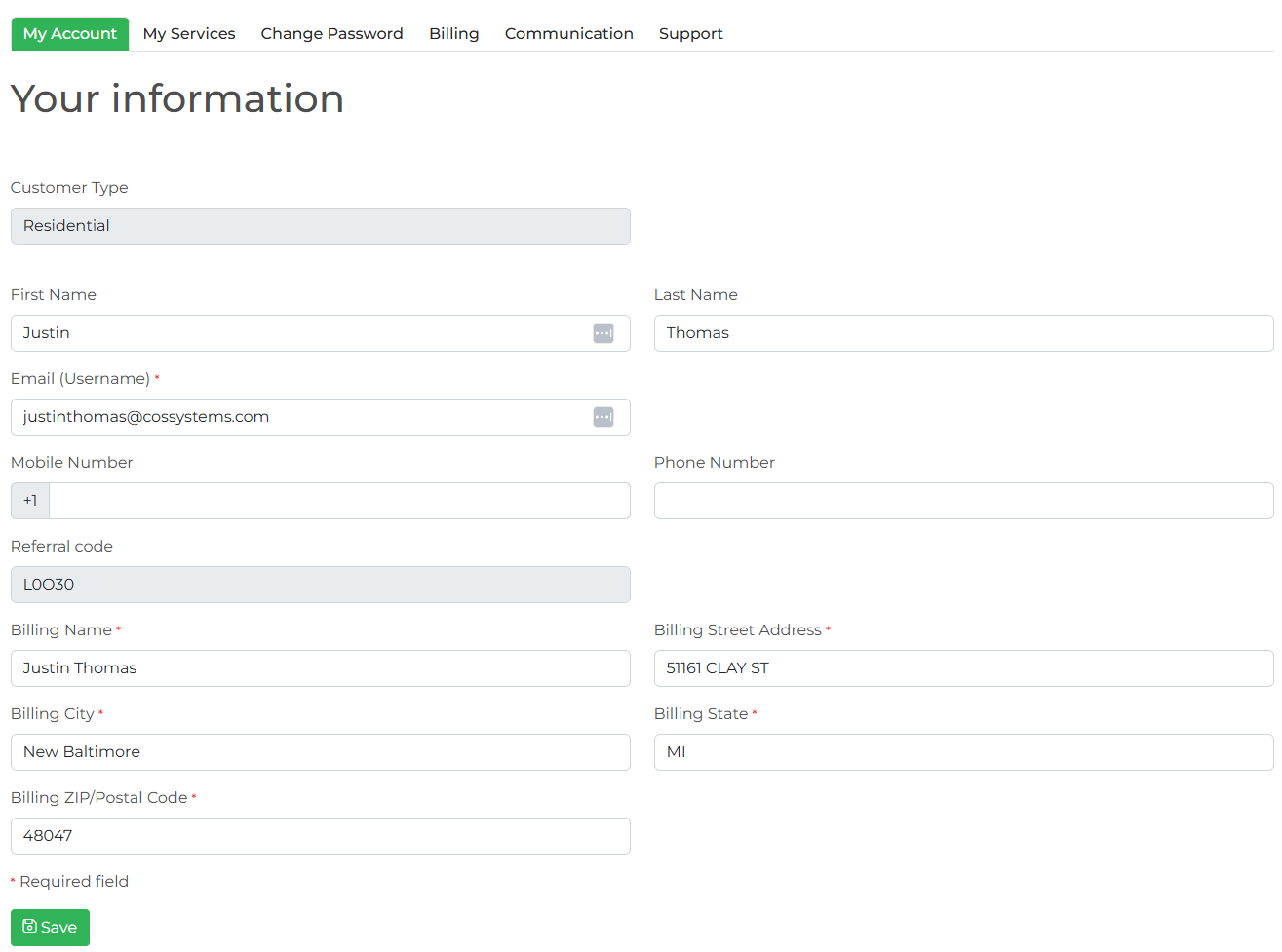Click the "Email (Username)" label
This screenshot has height=952, width=1282.
pyautogui.click(x=81, y=379)
